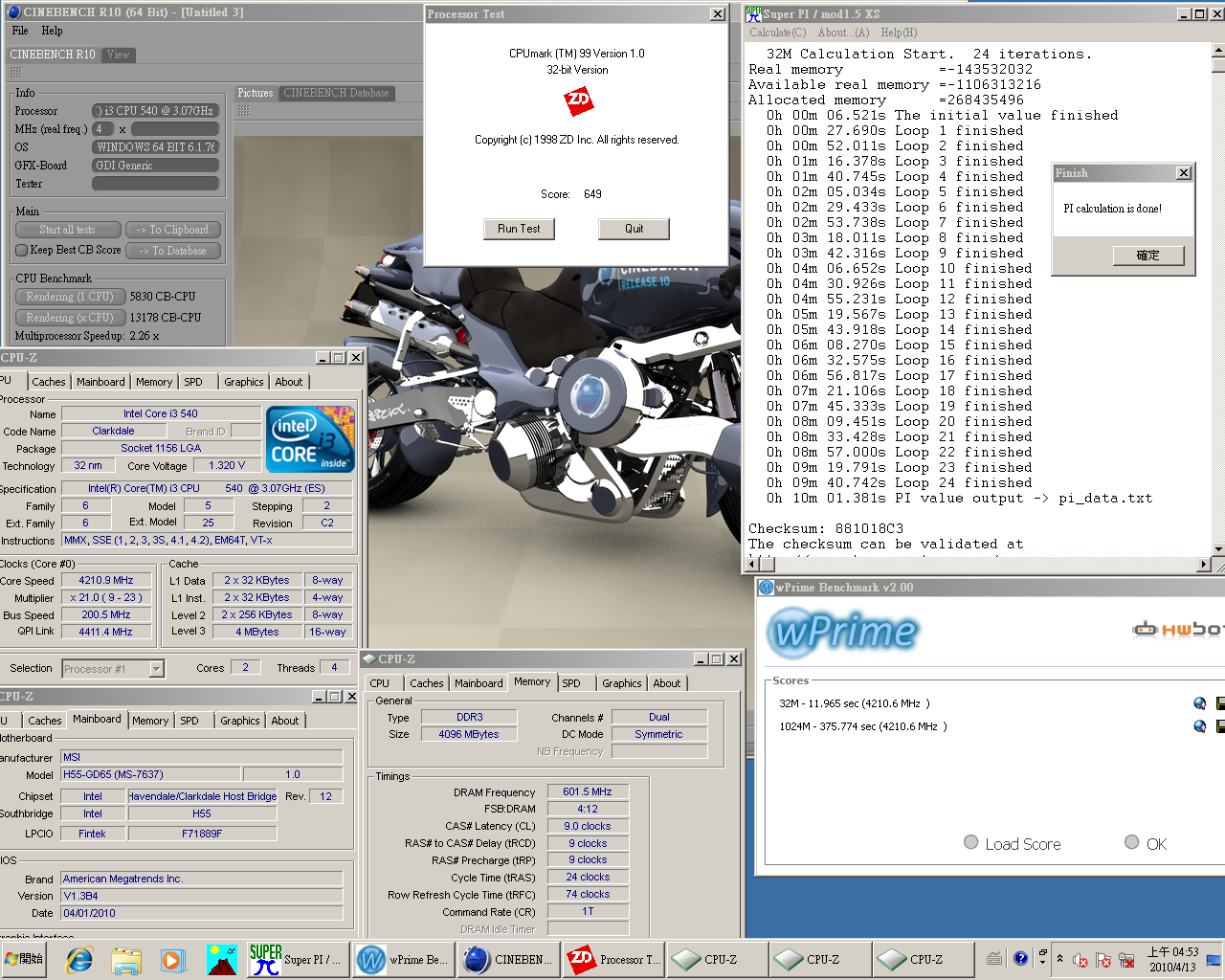Click the -> To Clipboard button
This screenshot has height=980, width=1225.
pyautogui.click(x=173, y=230)
